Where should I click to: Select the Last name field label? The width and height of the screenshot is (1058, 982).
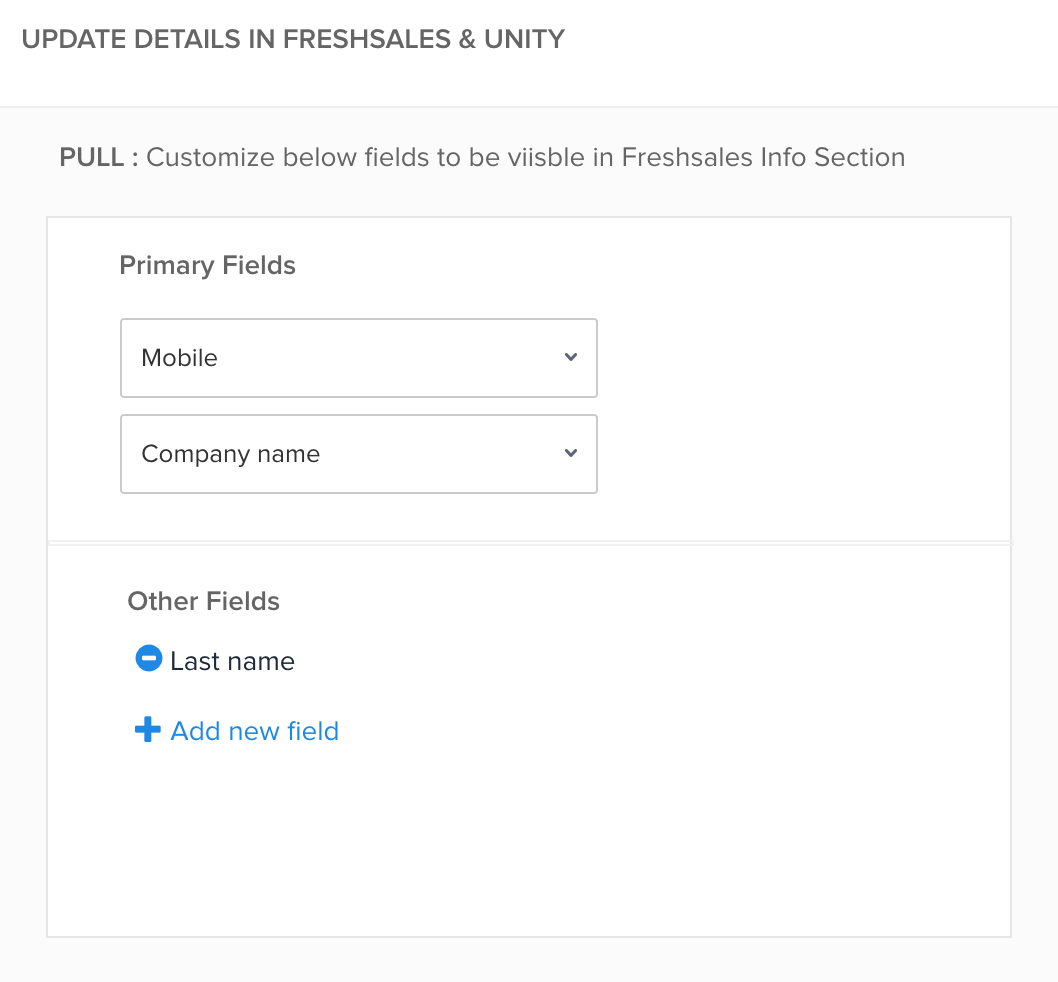coord(232,661)
